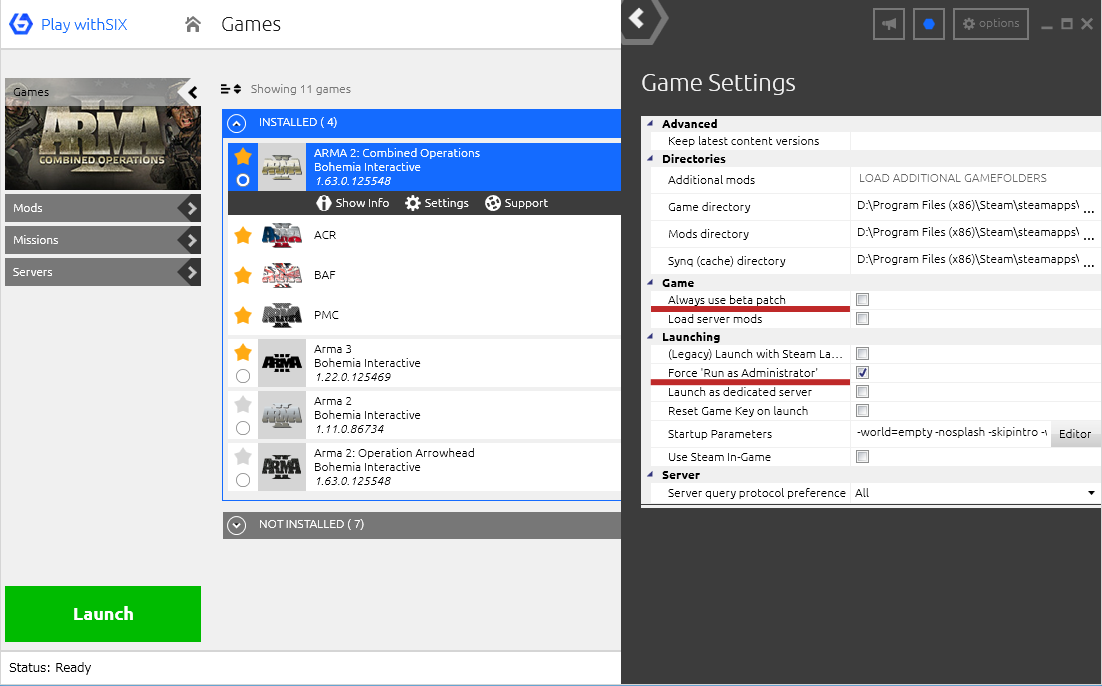Screen dimensions: 1102x686
Task: Toggle favorite star for Arma 3
Action: (x=243, y=351)
